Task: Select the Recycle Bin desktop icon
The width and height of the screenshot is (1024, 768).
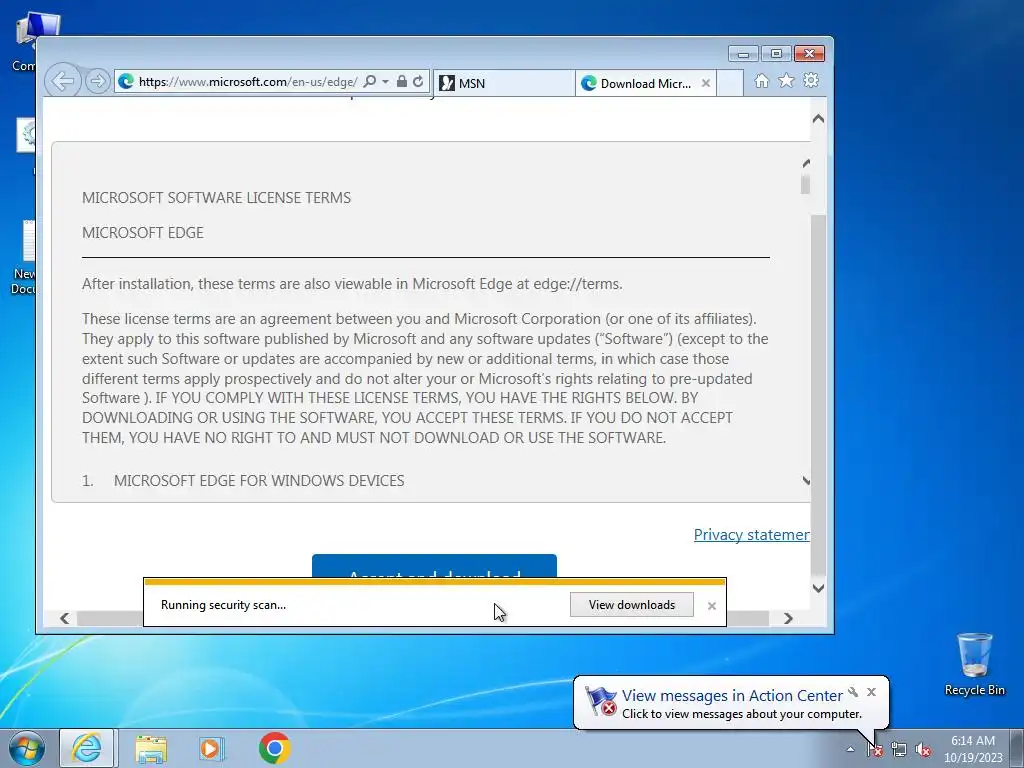Action: click(974, 664)
